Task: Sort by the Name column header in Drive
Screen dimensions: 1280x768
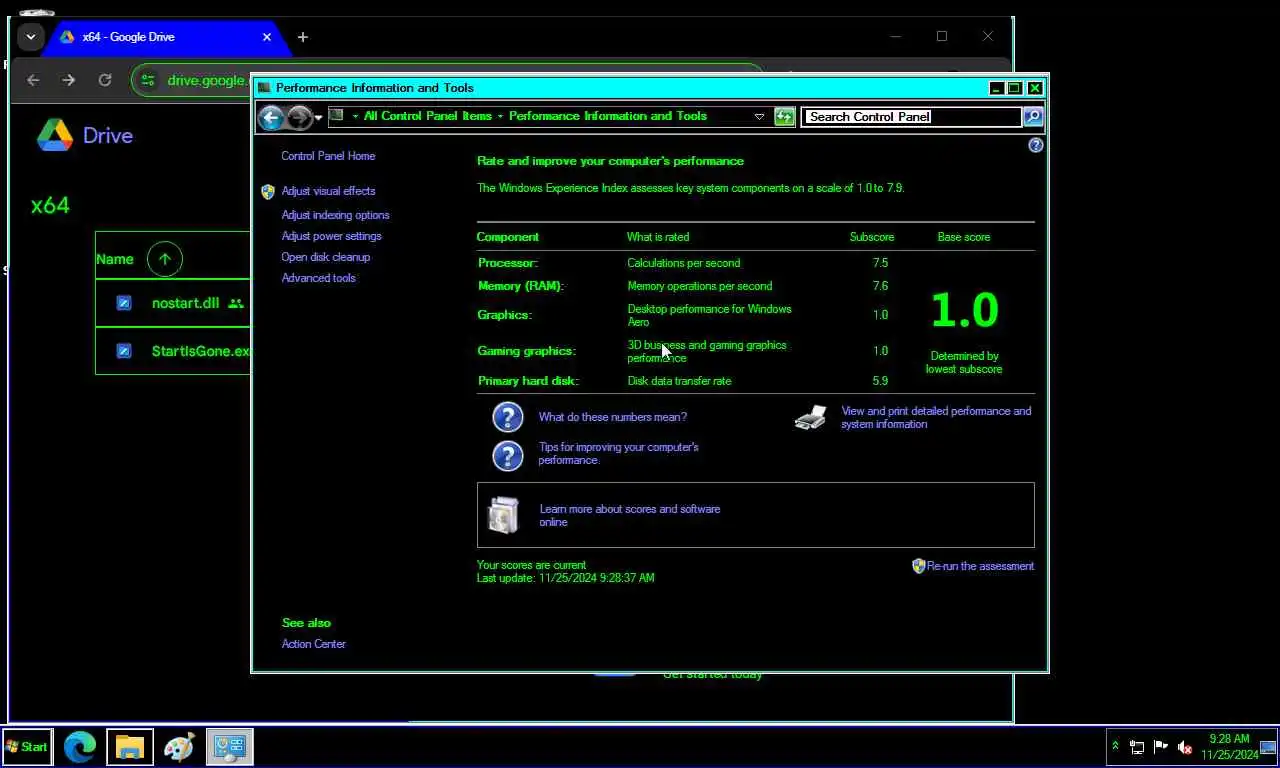Action: pyautogui.click(x=114, y=259)
